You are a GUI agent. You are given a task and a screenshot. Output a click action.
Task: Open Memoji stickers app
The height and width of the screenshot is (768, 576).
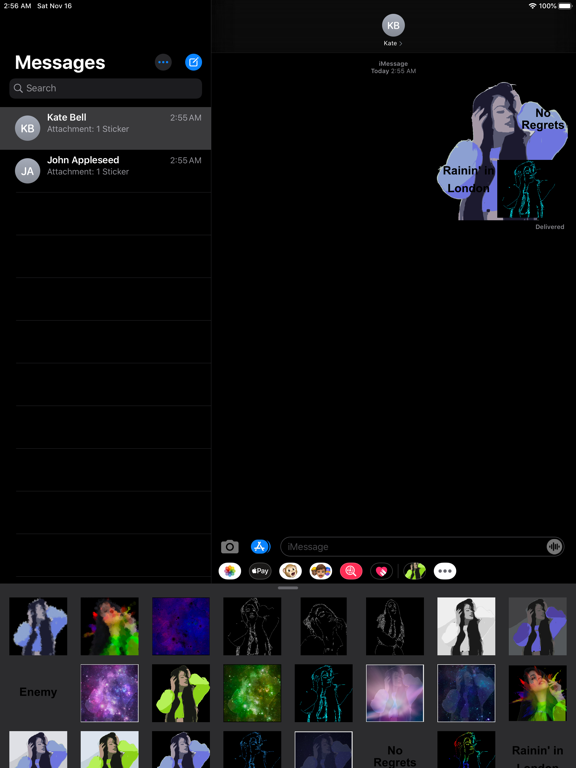(x=321, y=571)
